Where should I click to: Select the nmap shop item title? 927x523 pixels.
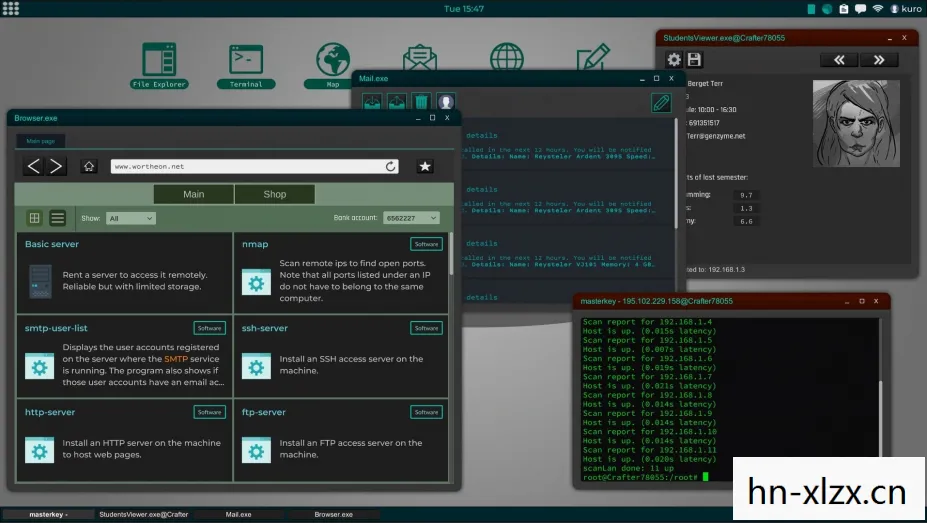click(x=255, y=244)
